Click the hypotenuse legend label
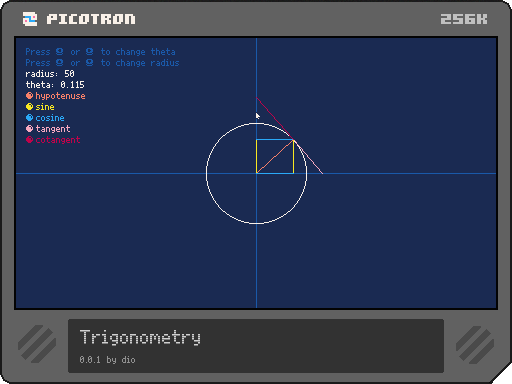 [x=60, y=96]
